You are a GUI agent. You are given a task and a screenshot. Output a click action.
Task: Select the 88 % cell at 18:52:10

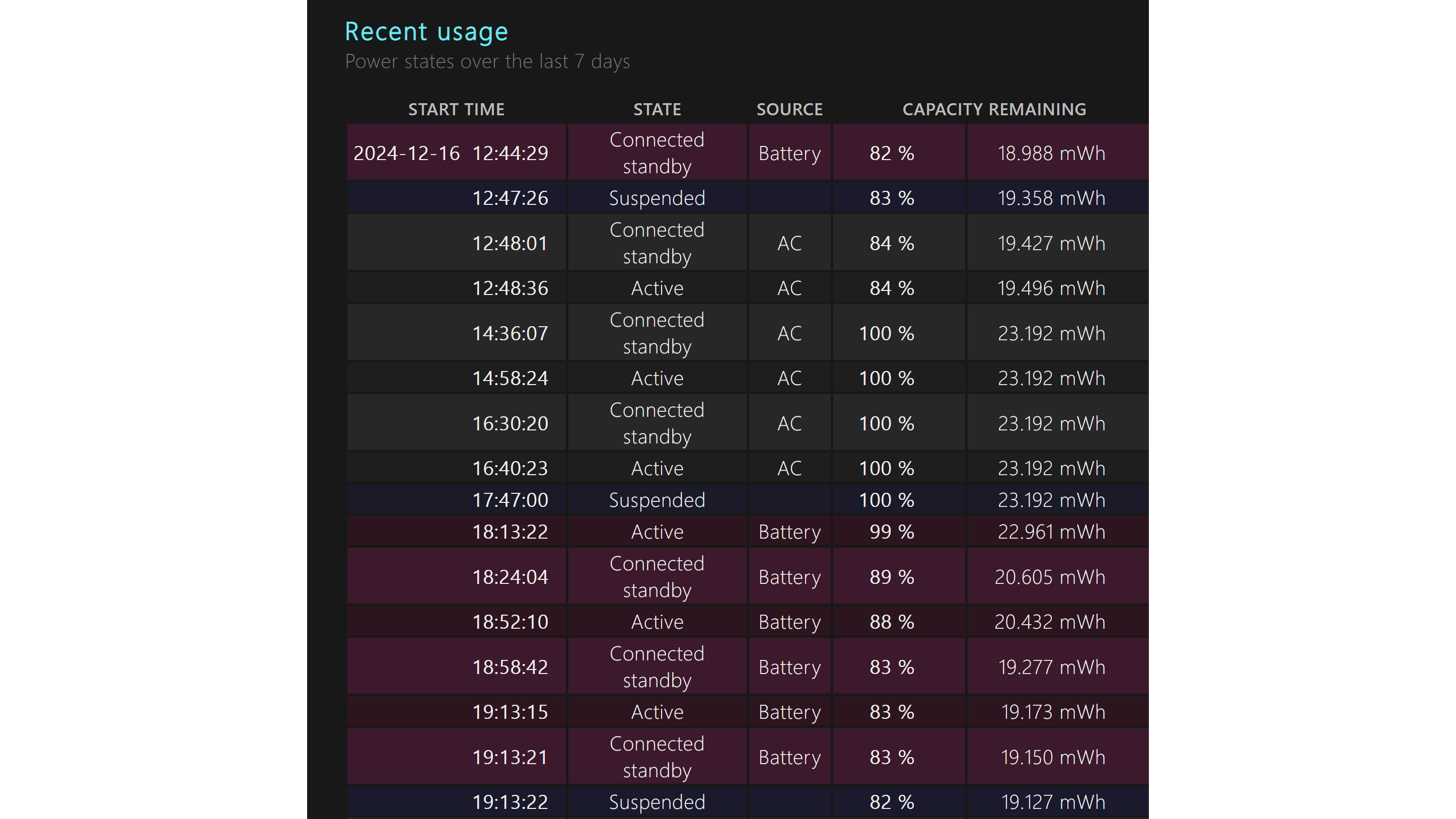[891, 622]
